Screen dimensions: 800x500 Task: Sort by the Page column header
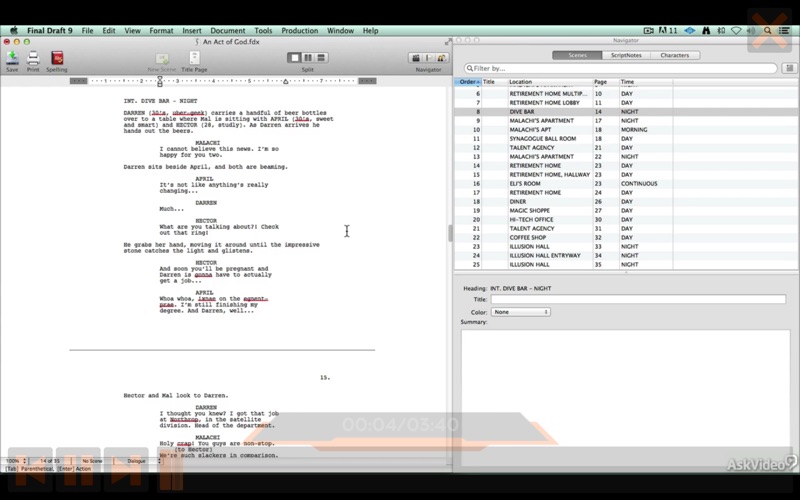(x=606, y=82)
